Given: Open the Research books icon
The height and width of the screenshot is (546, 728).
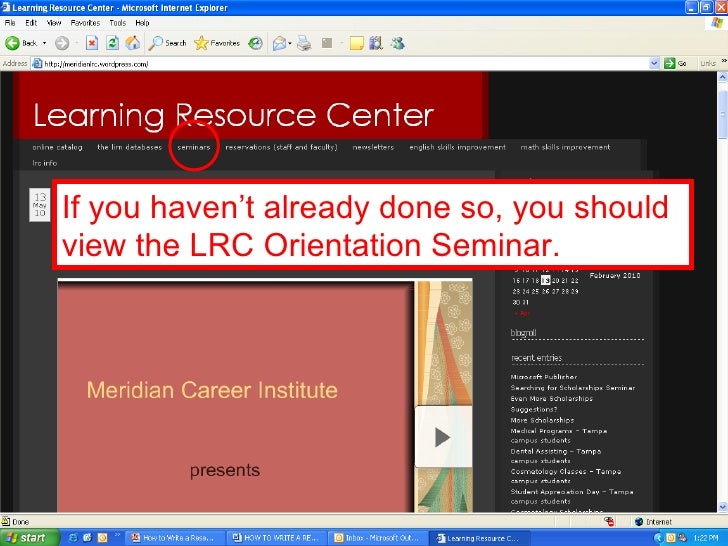Looking at the screenshot, I should click(376, 43).
